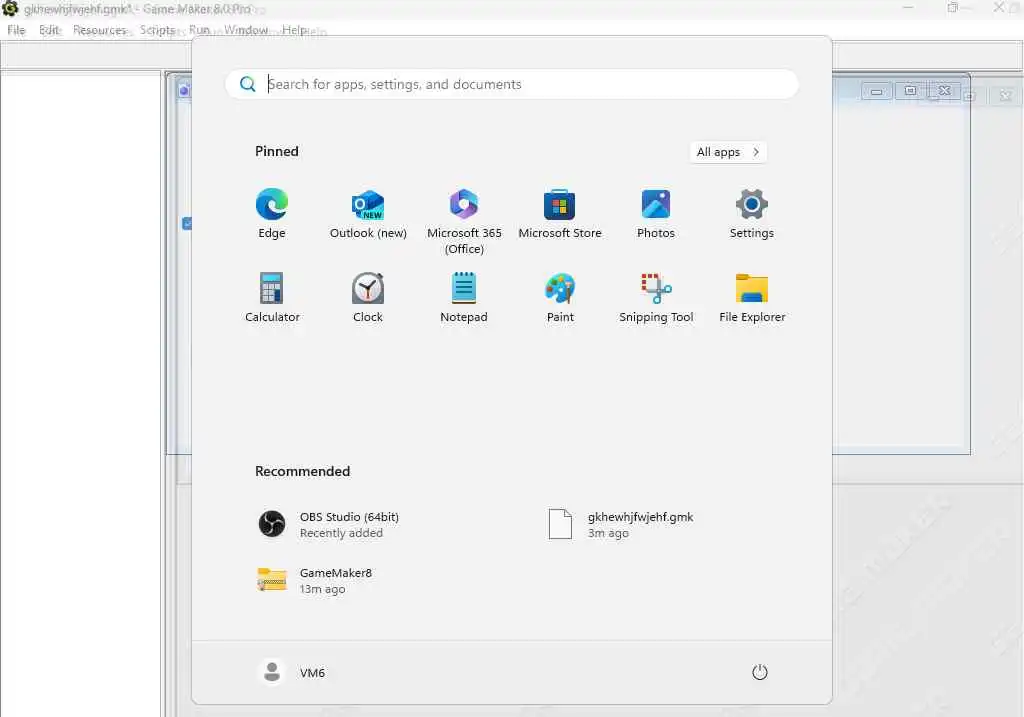Open the File menu in Game Maker

point(16,30)
